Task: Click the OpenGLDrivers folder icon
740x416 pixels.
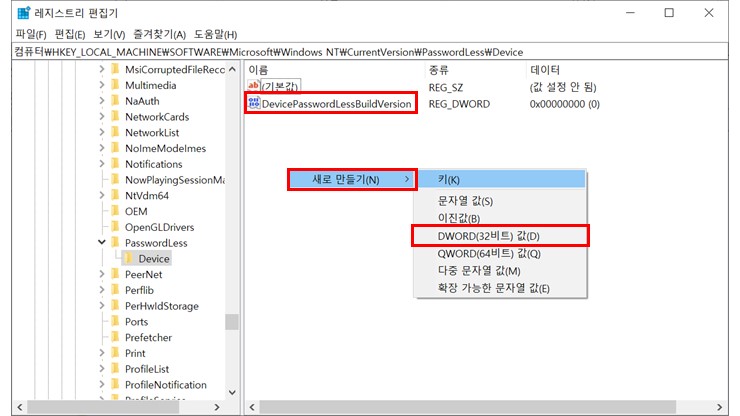Action: click(x=115, y=227)
